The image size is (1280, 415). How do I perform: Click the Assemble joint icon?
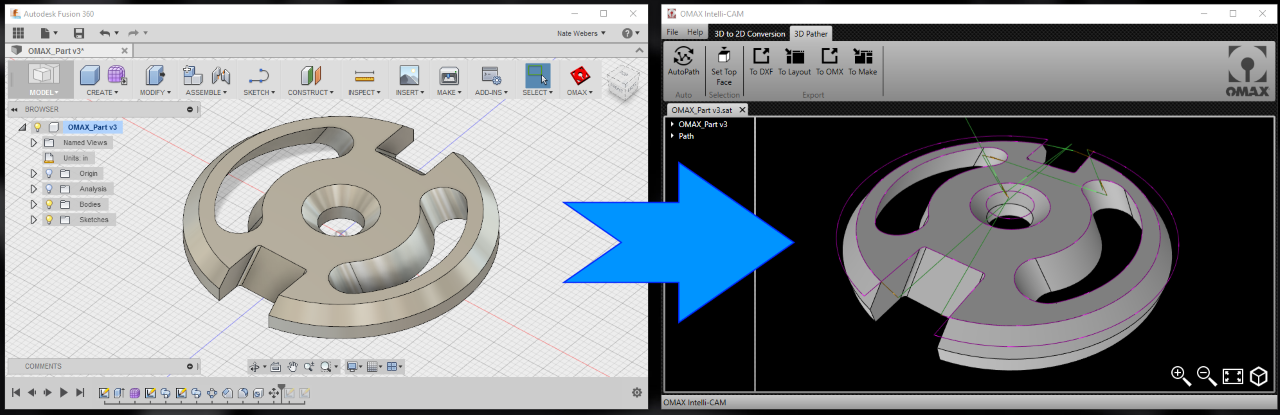coord(221,75)
